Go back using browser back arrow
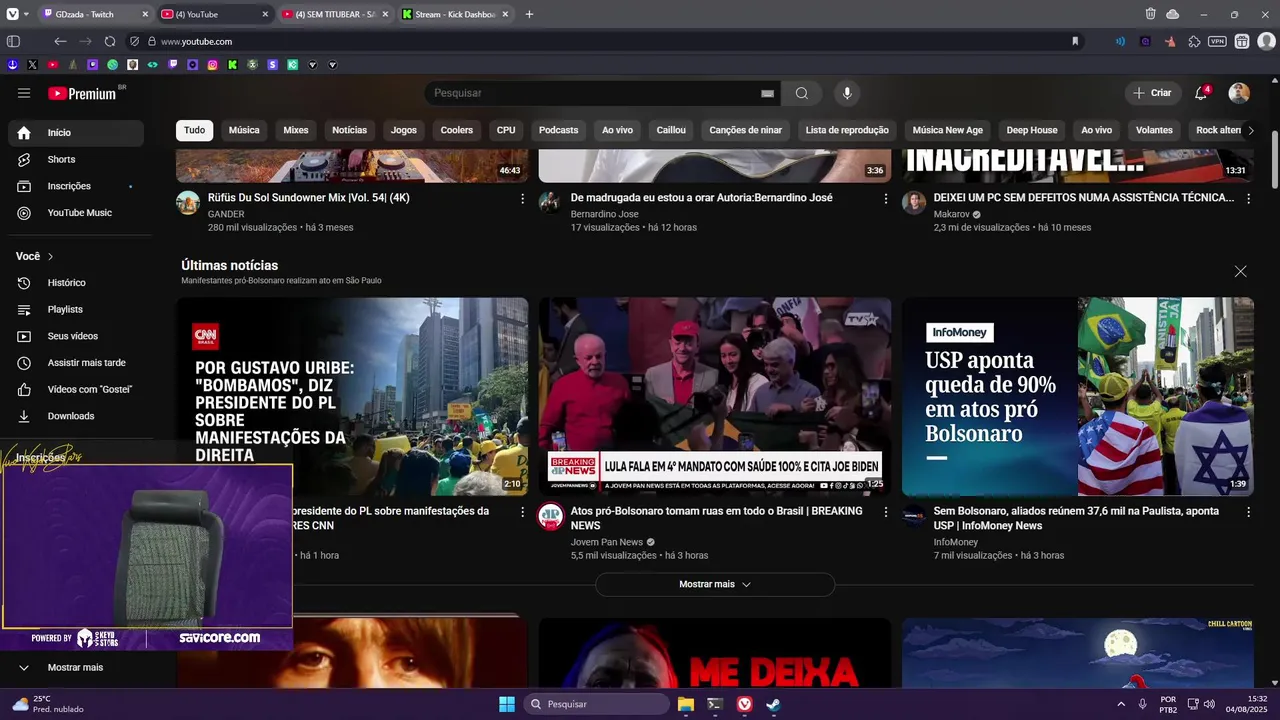1280x720 pixels. click(x=60, y=41)
